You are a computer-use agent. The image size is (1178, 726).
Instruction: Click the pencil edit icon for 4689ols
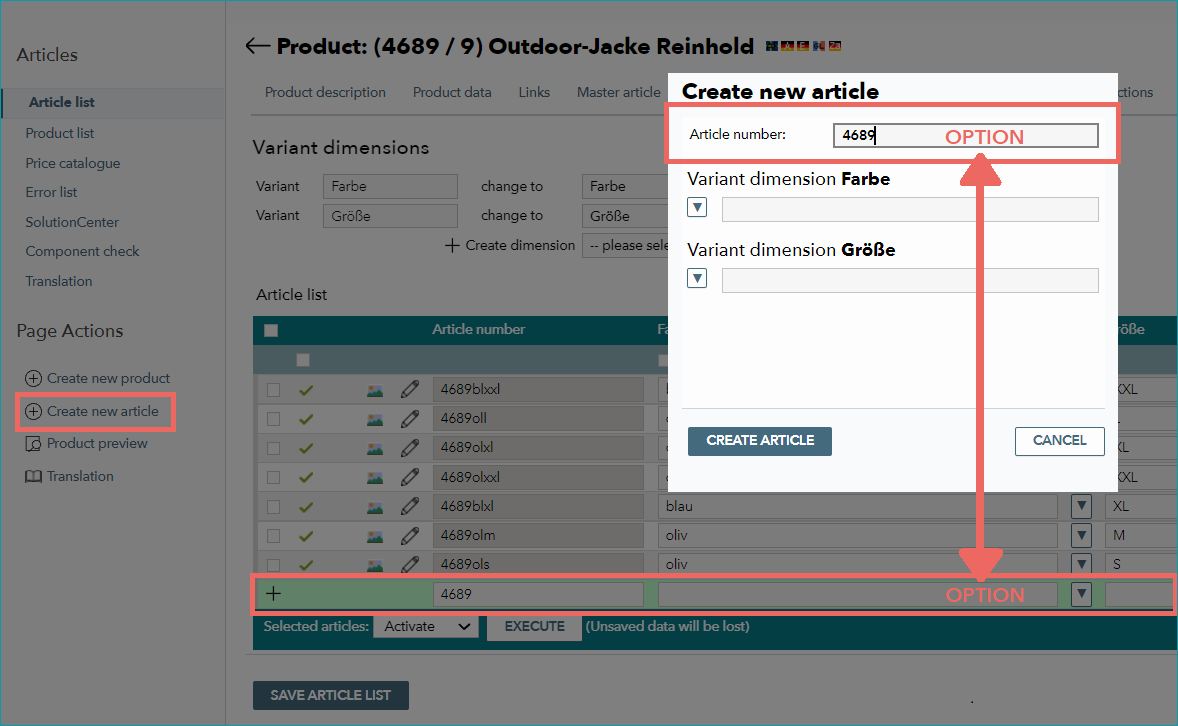pyautogui.click(x=409, y=564)
